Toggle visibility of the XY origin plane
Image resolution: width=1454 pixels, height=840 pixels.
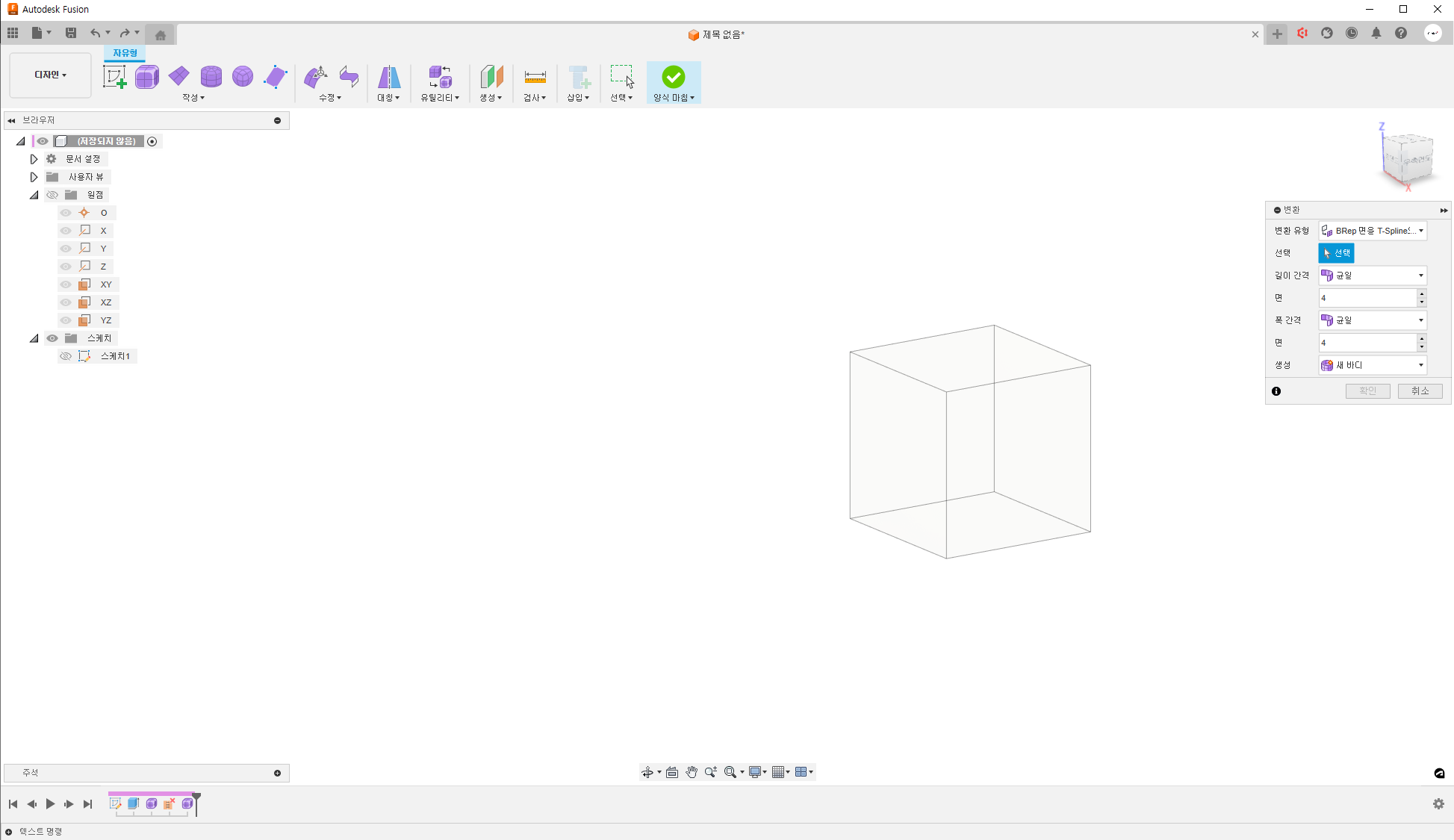(x=66, y=284)
